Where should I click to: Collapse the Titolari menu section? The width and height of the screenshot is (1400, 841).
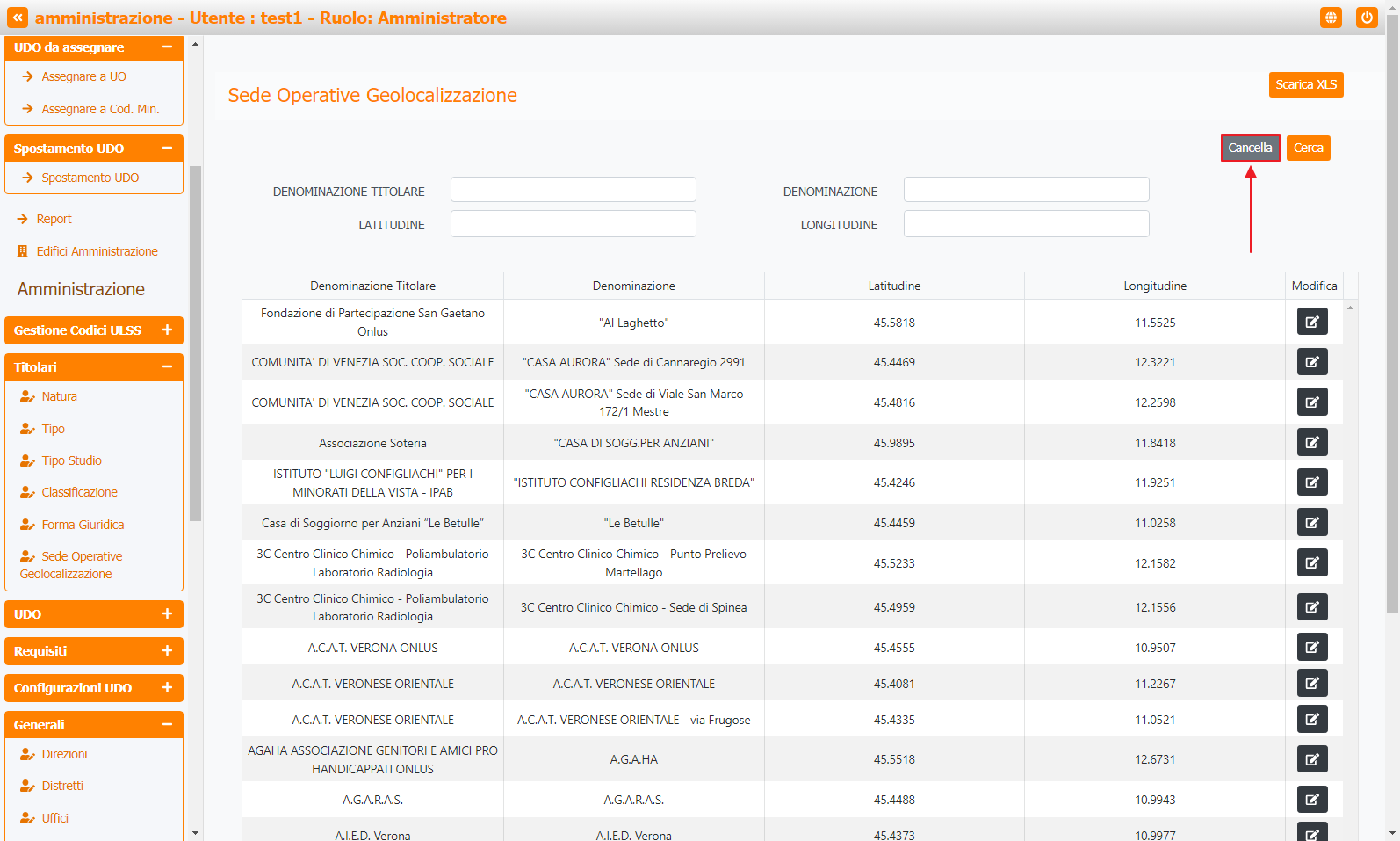167,367
